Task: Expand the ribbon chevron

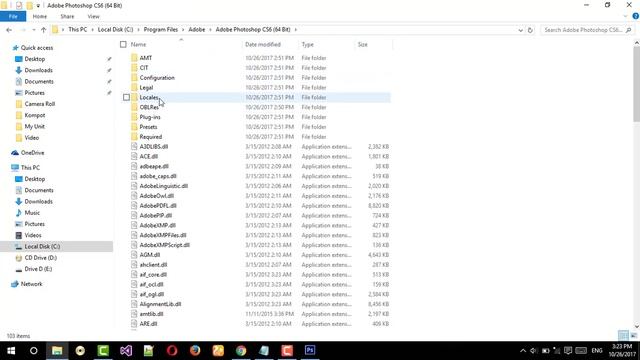Action: click(x=626, y=16)
